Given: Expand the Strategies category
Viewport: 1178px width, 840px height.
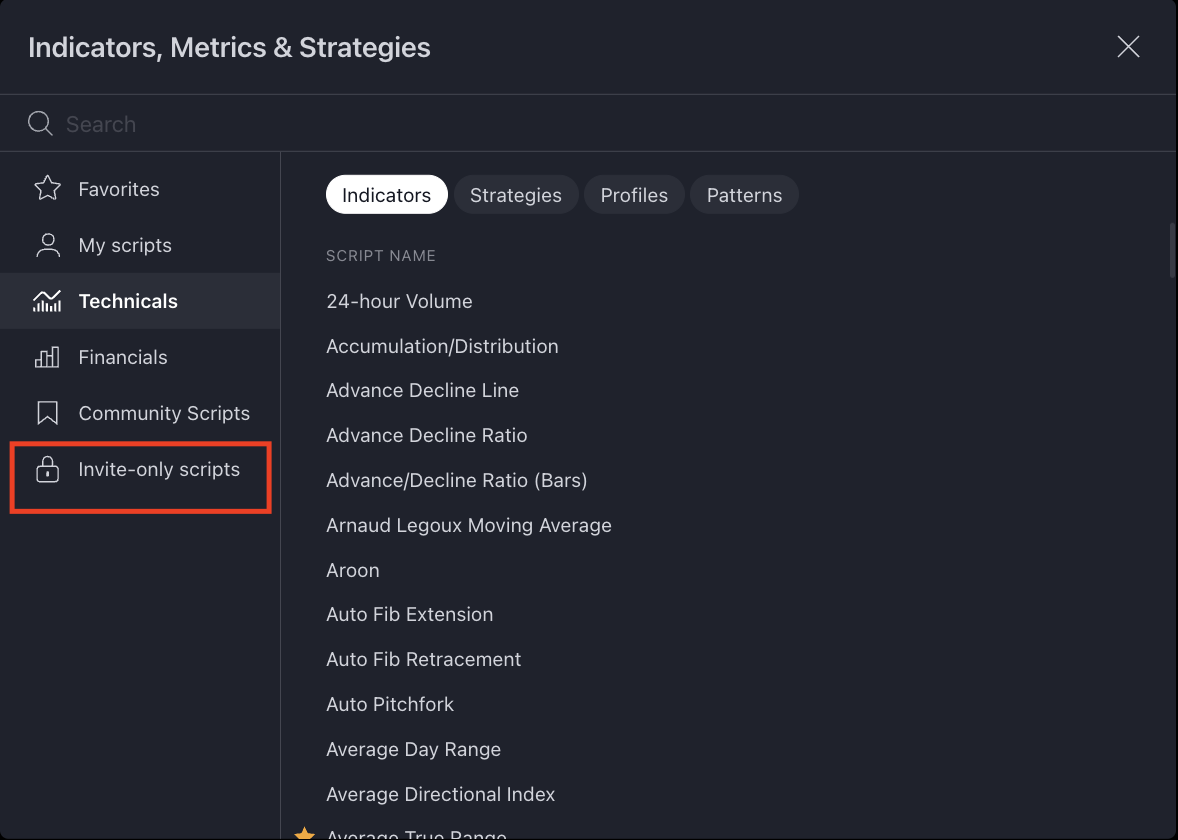Looking at the screenshot, I should pos(516,194).
